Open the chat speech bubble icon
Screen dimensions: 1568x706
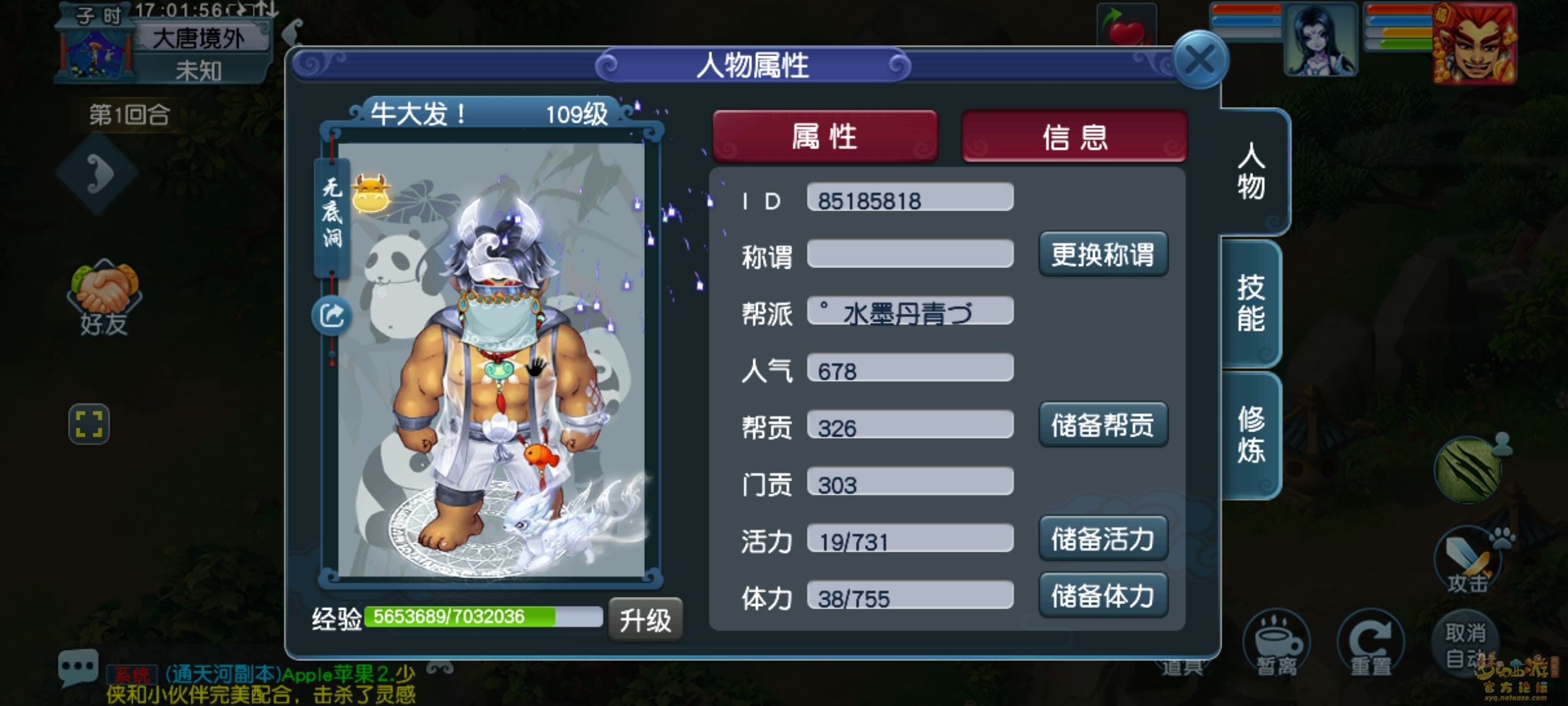78,667
